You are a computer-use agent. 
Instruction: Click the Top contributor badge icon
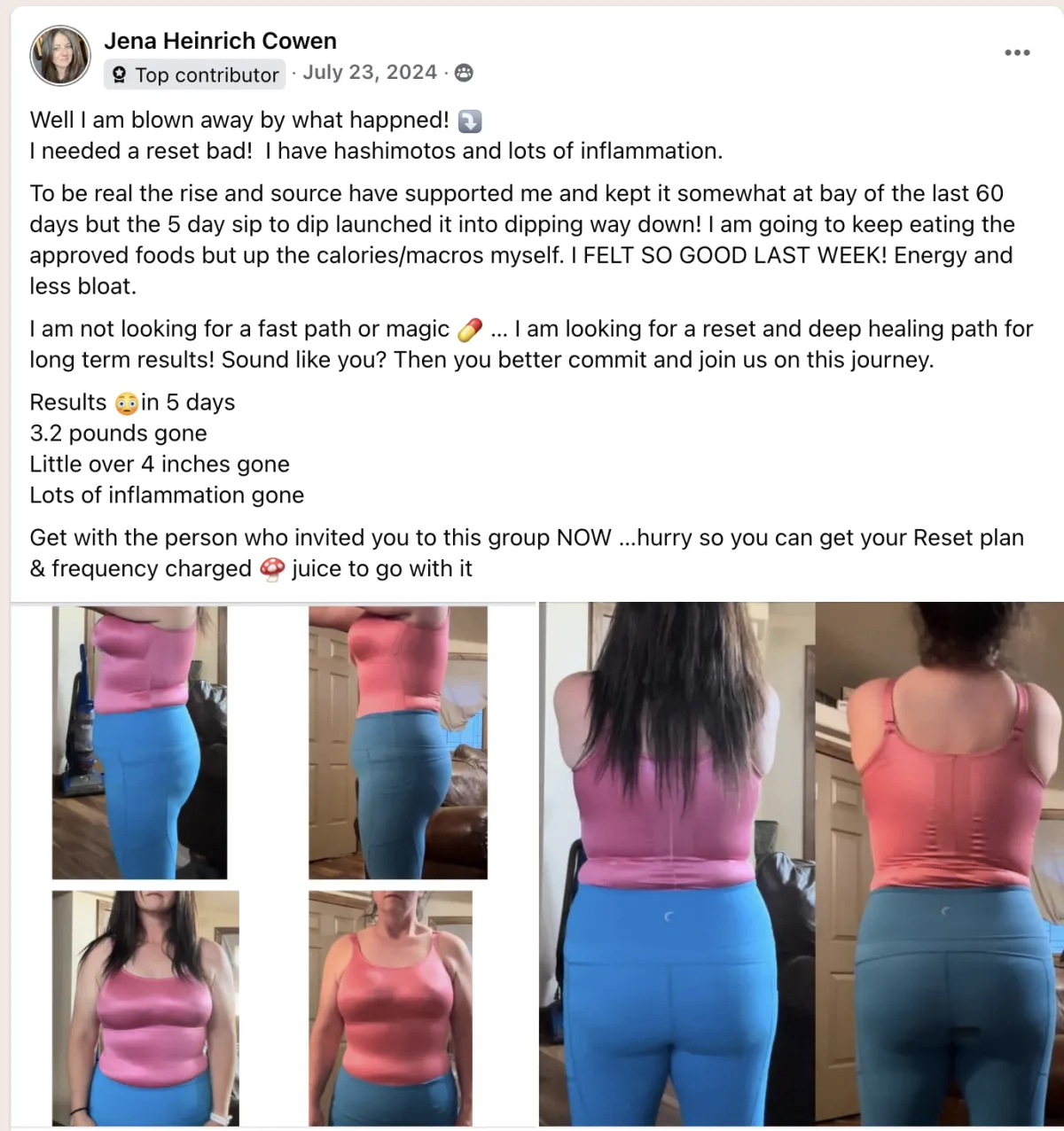[x=120, y=75]
